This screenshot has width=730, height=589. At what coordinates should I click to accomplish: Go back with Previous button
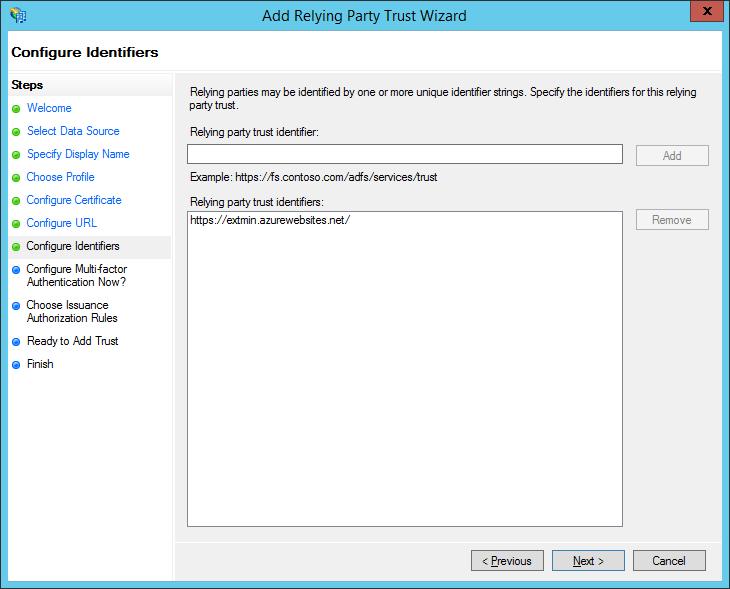[507, 561]
